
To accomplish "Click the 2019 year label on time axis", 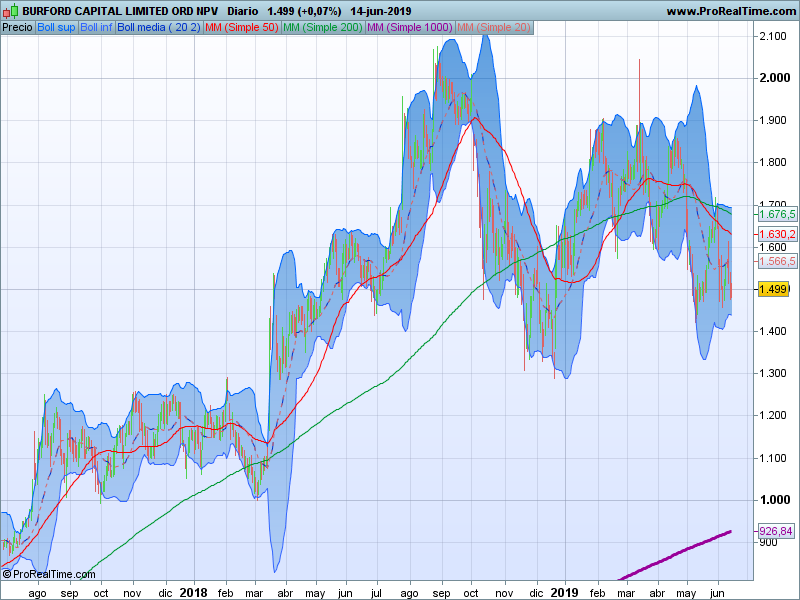I will (564, 593).
